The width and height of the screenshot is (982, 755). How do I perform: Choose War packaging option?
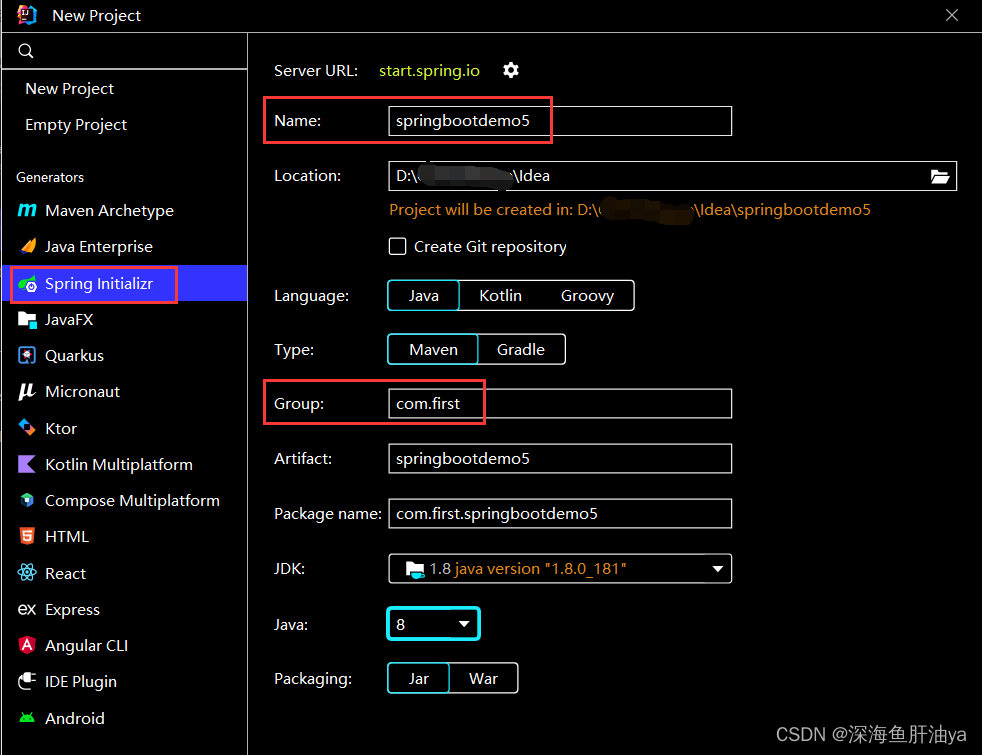click(x=483, y=678)
